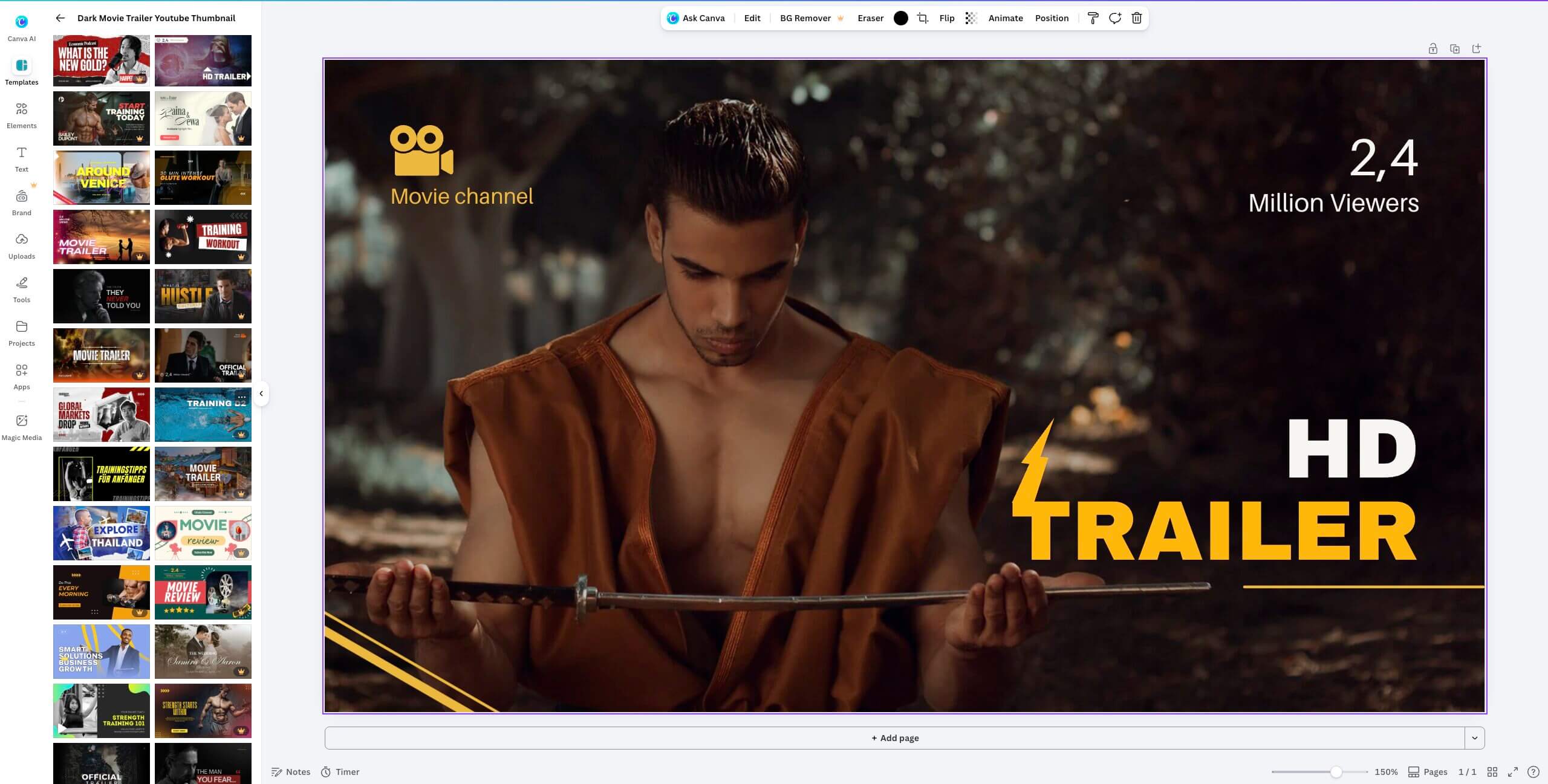Open the grid view icon
This screenshot has width=1548, height=784.
tap(1492, 772)
